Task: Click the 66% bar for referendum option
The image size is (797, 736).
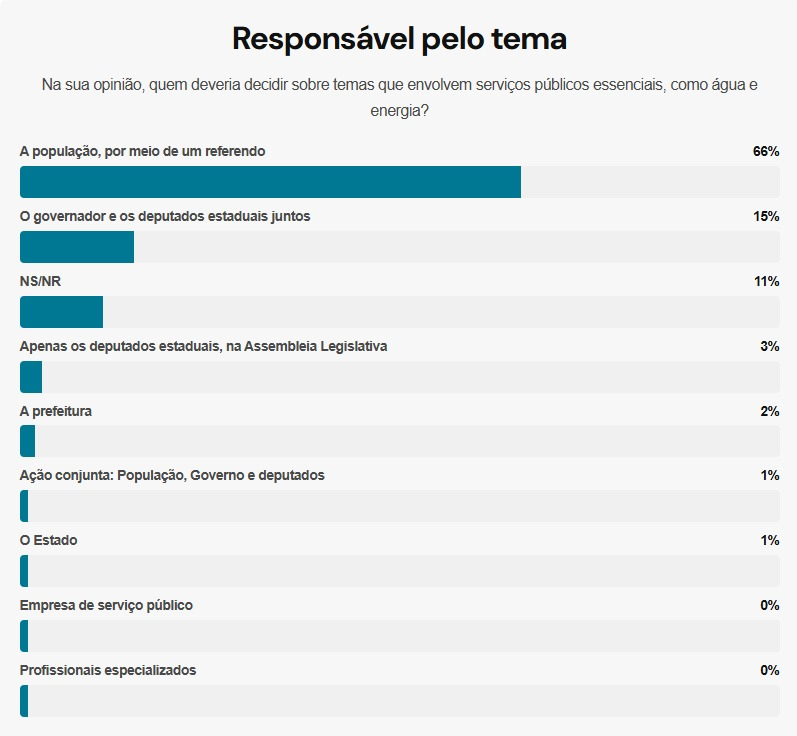Action: click(x=270, y=182)
